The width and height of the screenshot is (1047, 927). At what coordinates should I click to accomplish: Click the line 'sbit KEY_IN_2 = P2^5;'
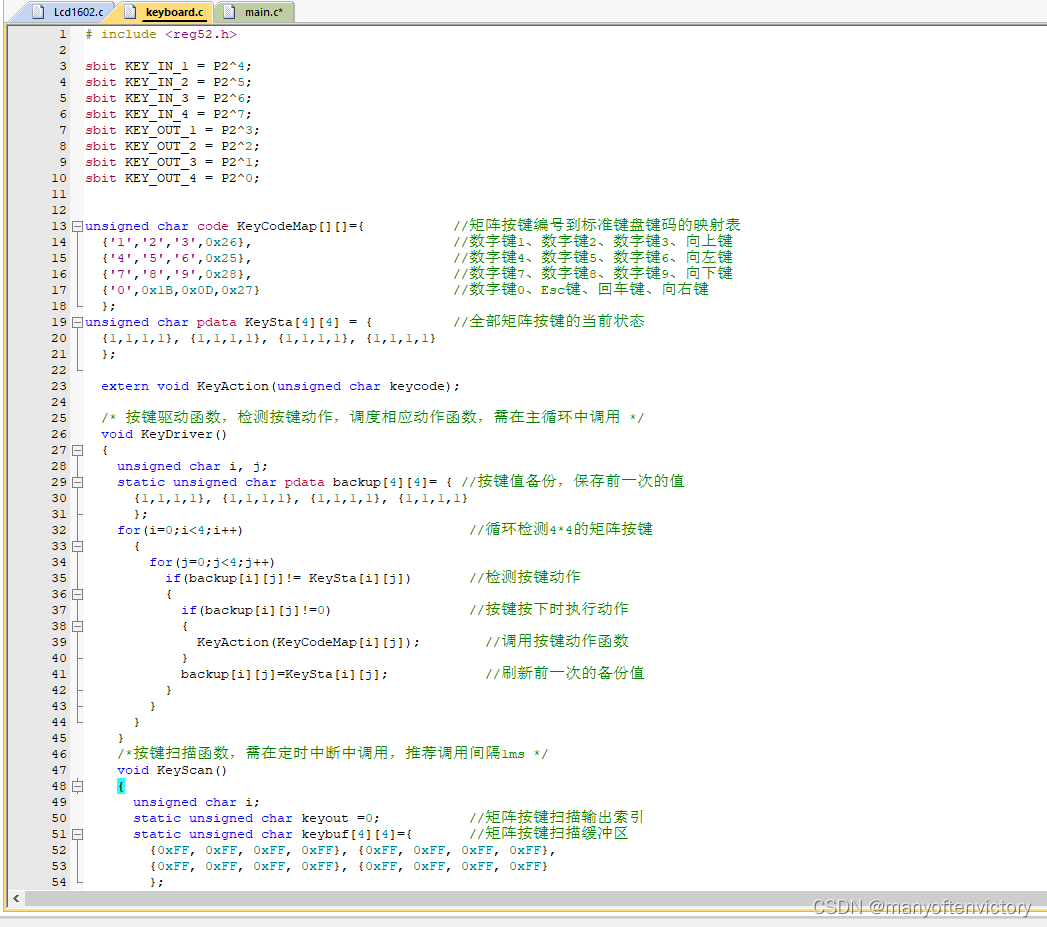(168, 82)
